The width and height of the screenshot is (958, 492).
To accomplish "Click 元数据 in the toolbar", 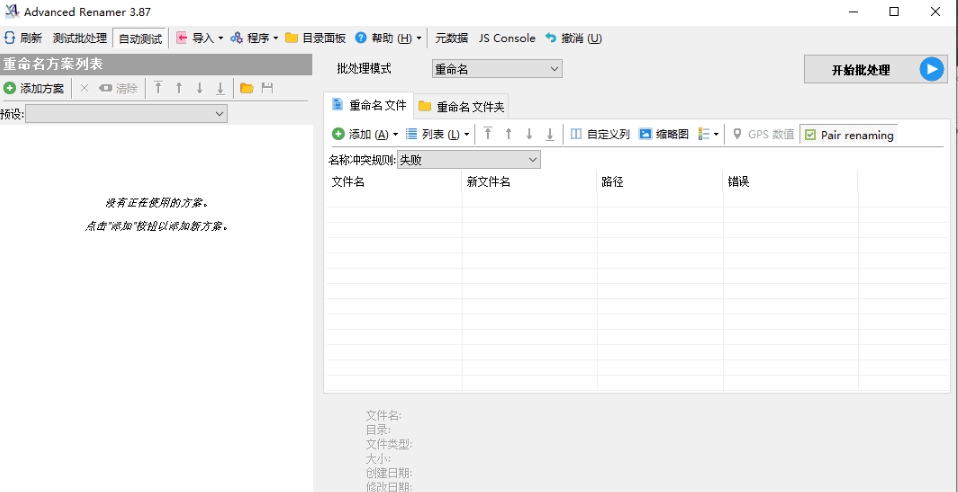I will tap(451, 38).
